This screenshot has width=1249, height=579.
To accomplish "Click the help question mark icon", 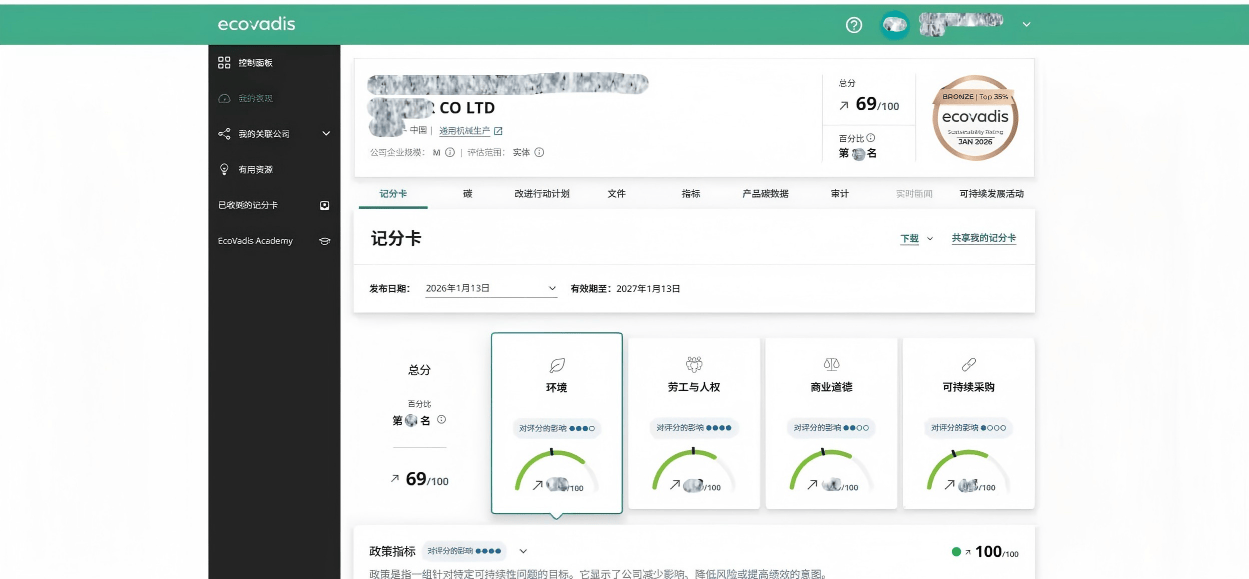I will tap(854, 25).
